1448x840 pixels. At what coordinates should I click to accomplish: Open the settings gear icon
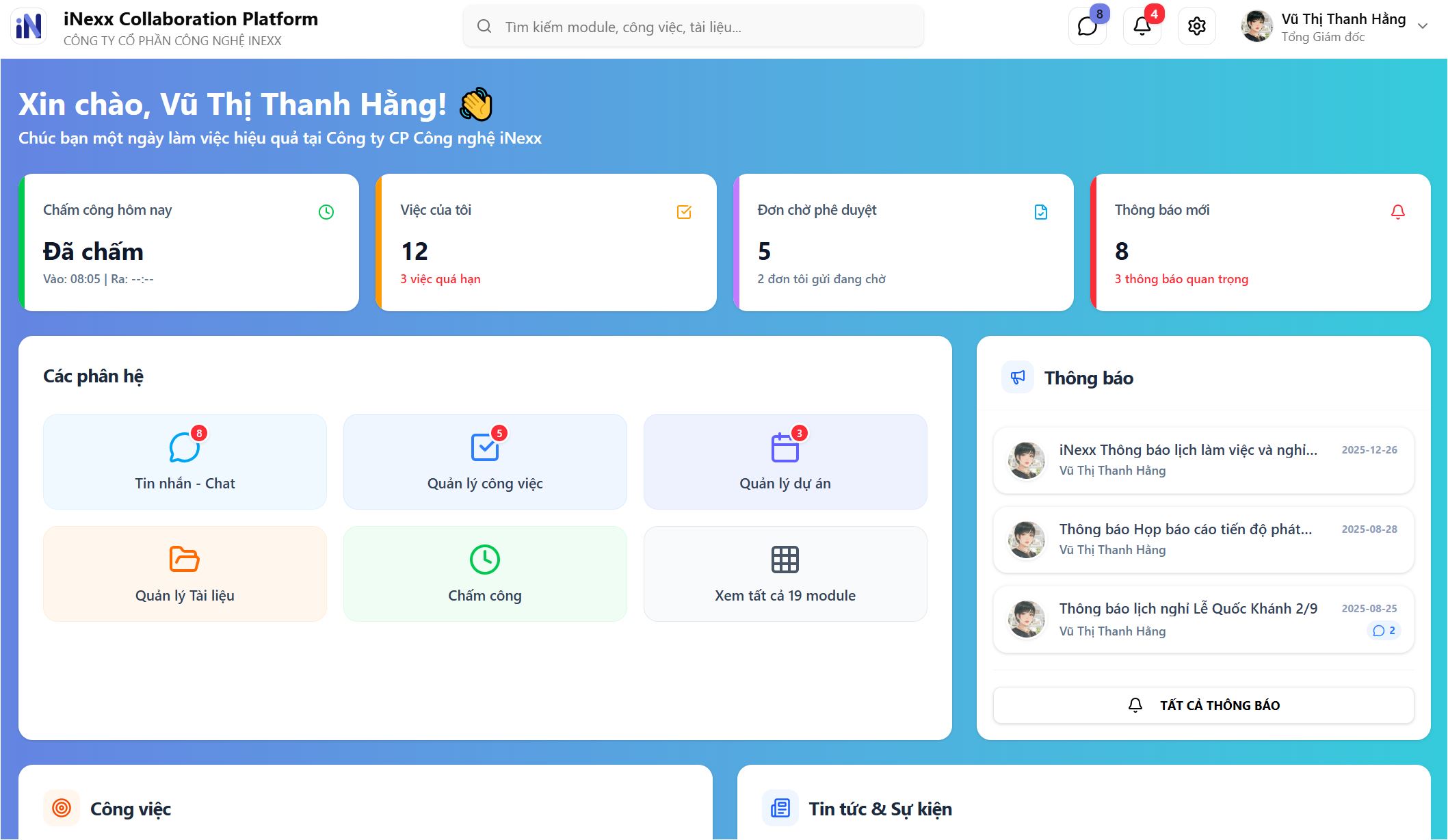1196,27
